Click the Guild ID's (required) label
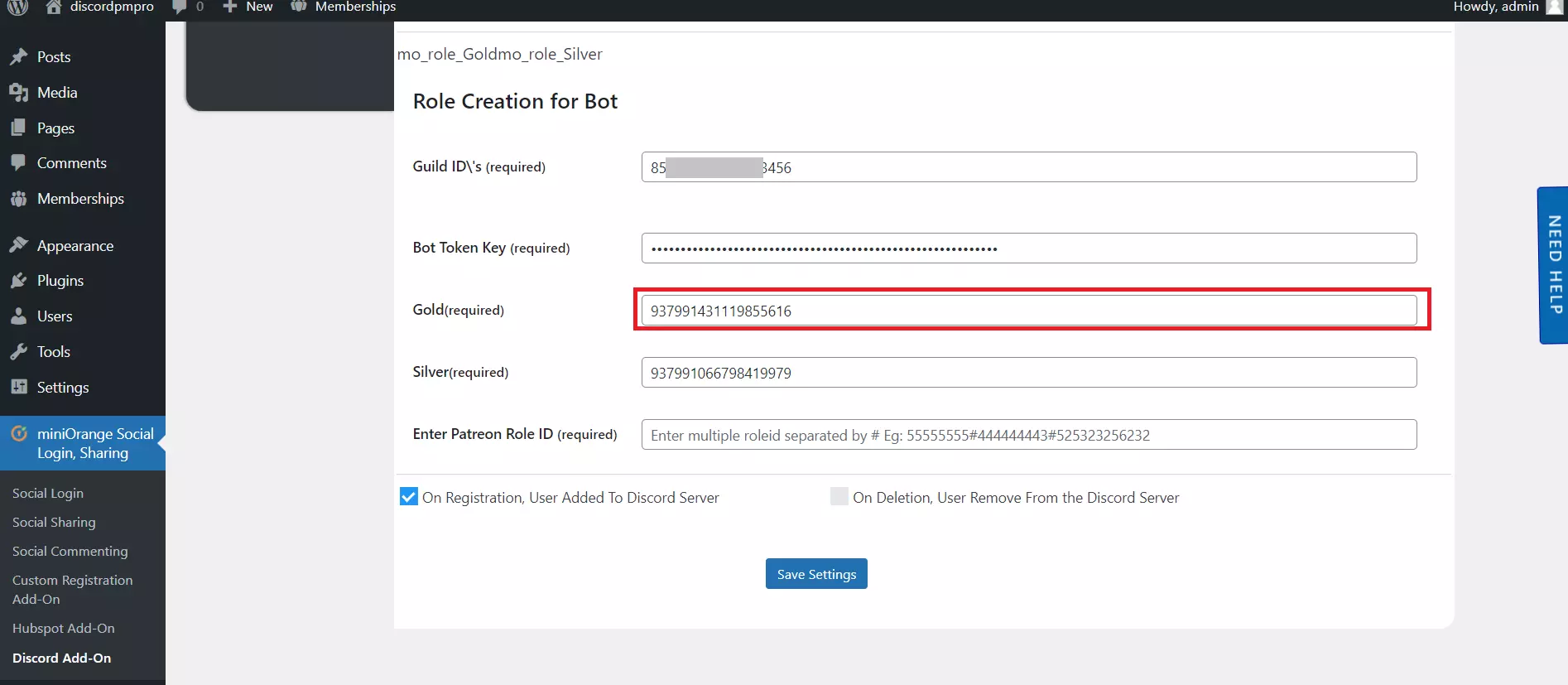Image resolution: width=1568 pixels, height=685 pixels. point(479,166)
